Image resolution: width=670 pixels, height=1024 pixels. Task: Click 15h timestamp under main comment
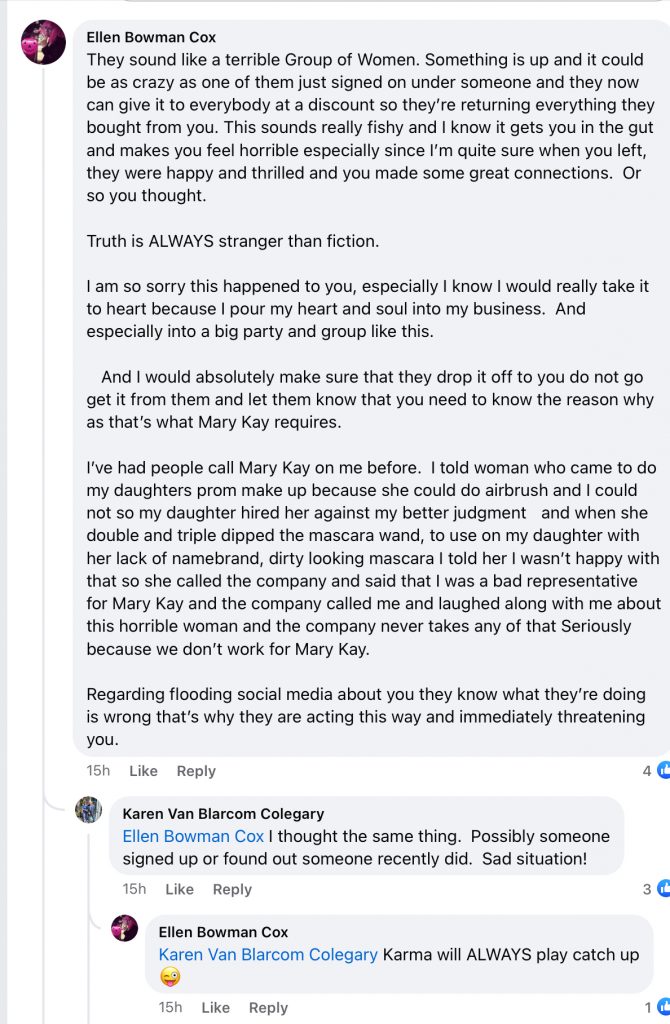coord(98,771)
